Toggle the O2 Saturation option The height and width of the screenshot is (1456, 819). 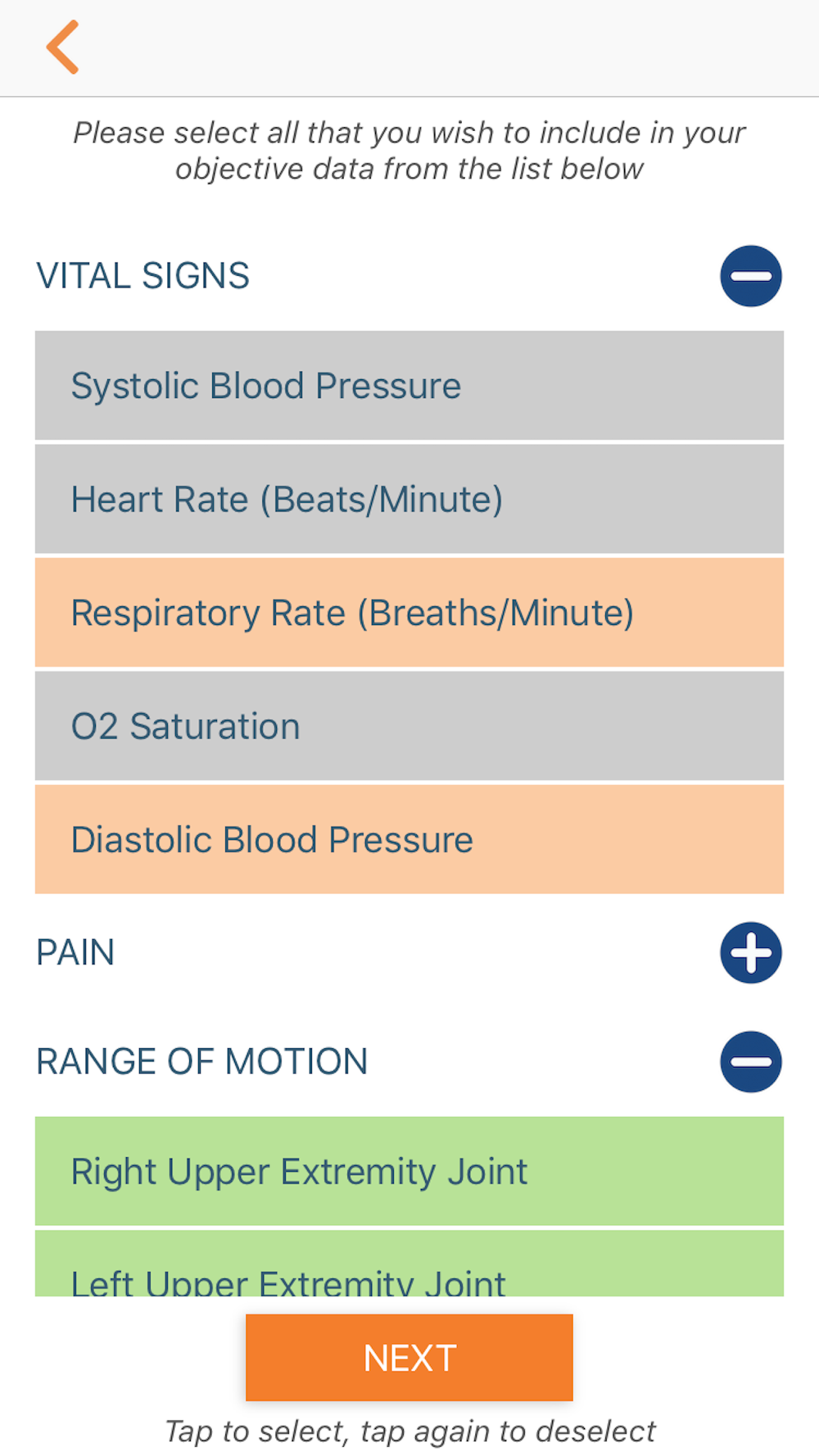pos(409,726)
